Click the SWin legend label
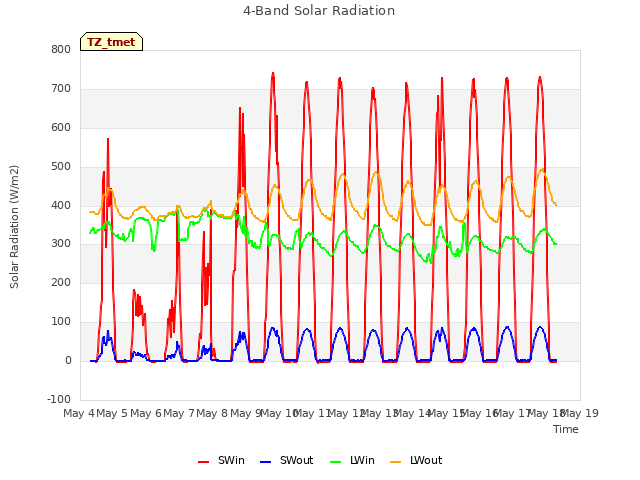The image size is (640, 480). click(x=231, y=460)
